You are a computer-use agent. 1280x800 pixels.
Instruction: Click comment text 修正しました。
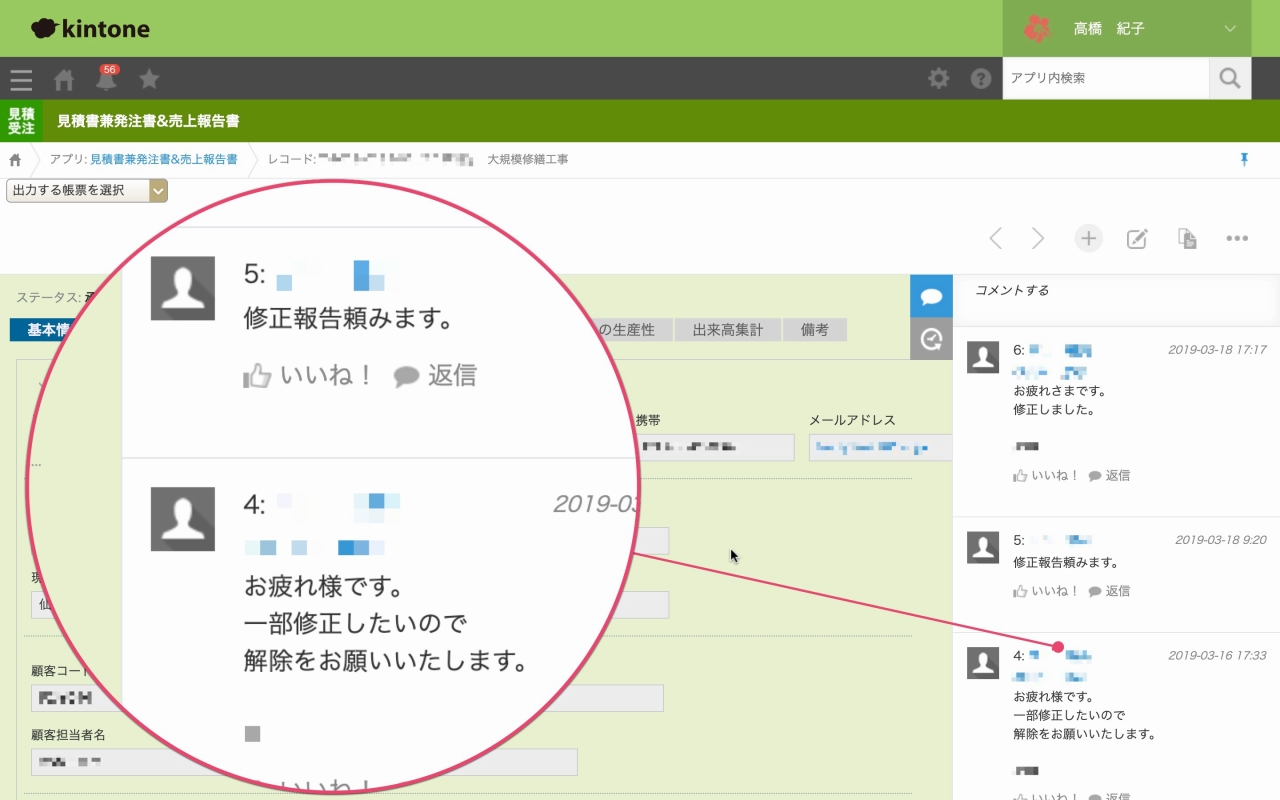tap(1054, 409)
